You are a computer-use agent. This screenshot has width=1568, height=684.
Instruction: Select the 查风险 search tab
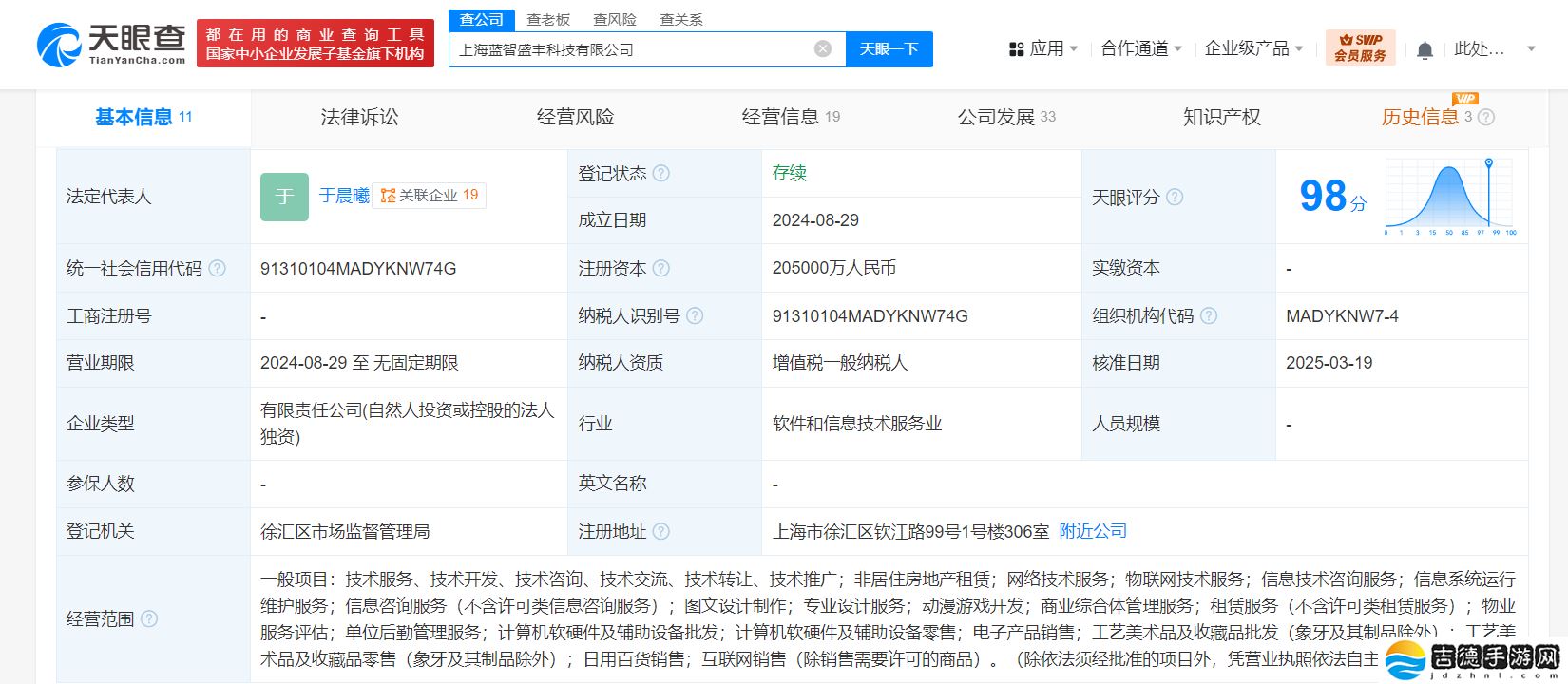pos(615,19)
